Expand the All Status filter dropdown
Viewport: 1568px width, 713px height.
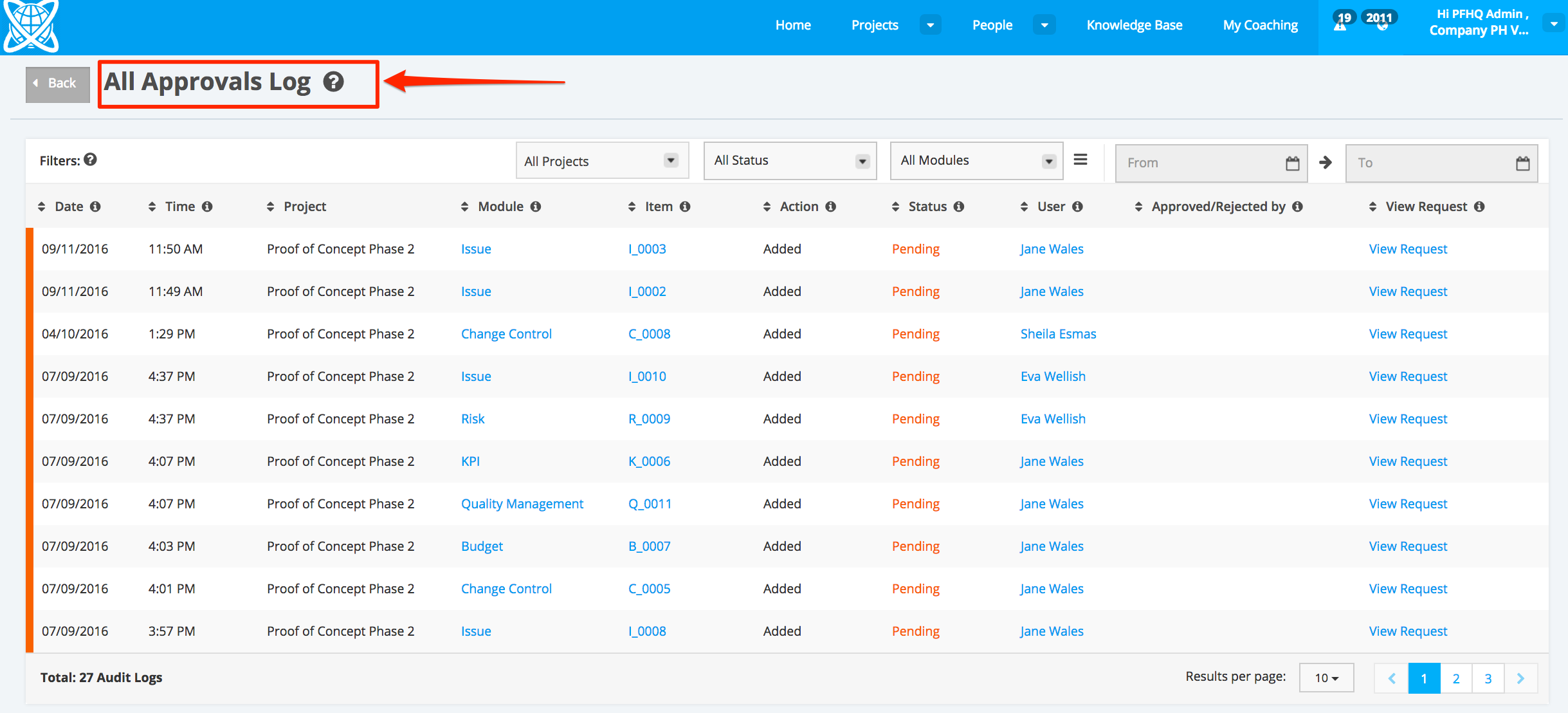coord(790,161)
